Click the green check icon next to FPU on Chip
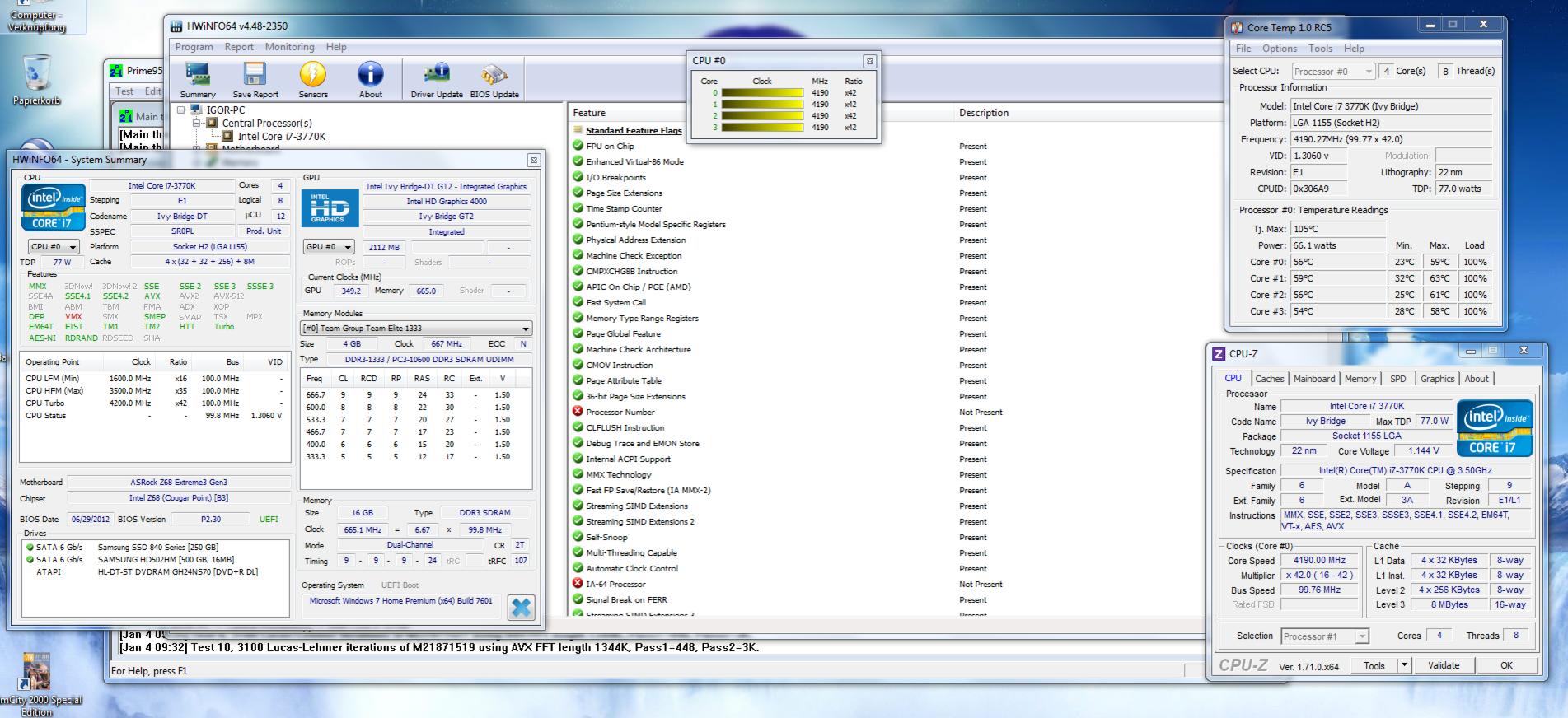This screenshot has height=718, width=1568. tap(578, 146)
